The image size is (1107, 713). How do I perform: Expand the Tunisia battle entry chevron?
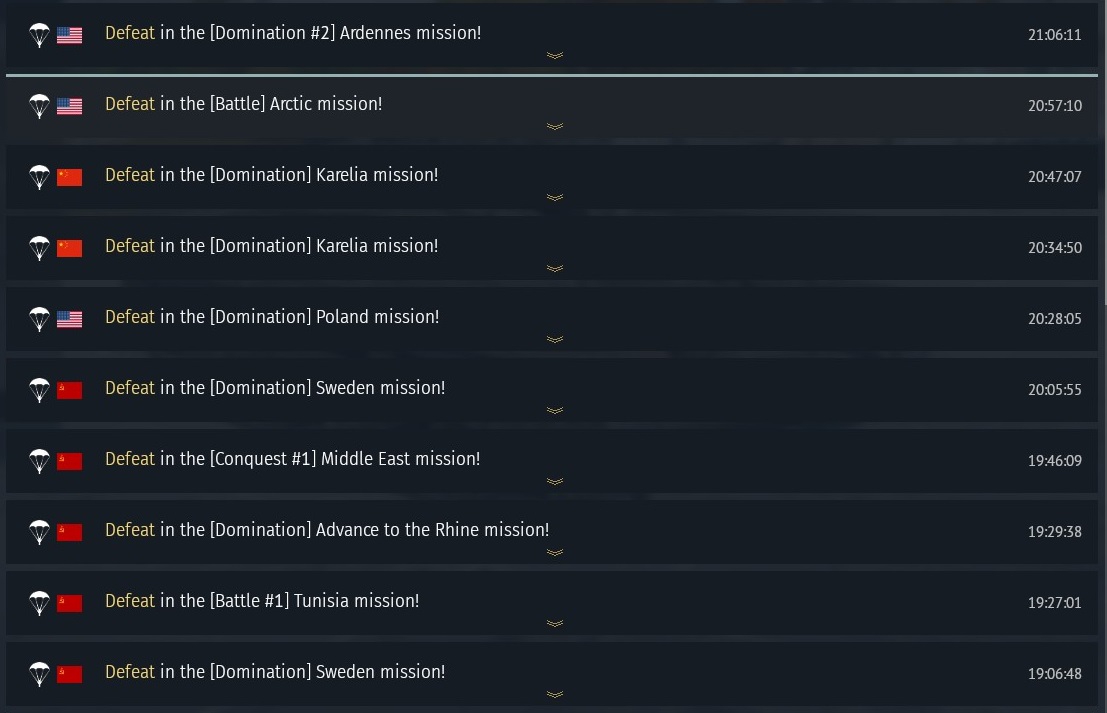tap(555, 624)
